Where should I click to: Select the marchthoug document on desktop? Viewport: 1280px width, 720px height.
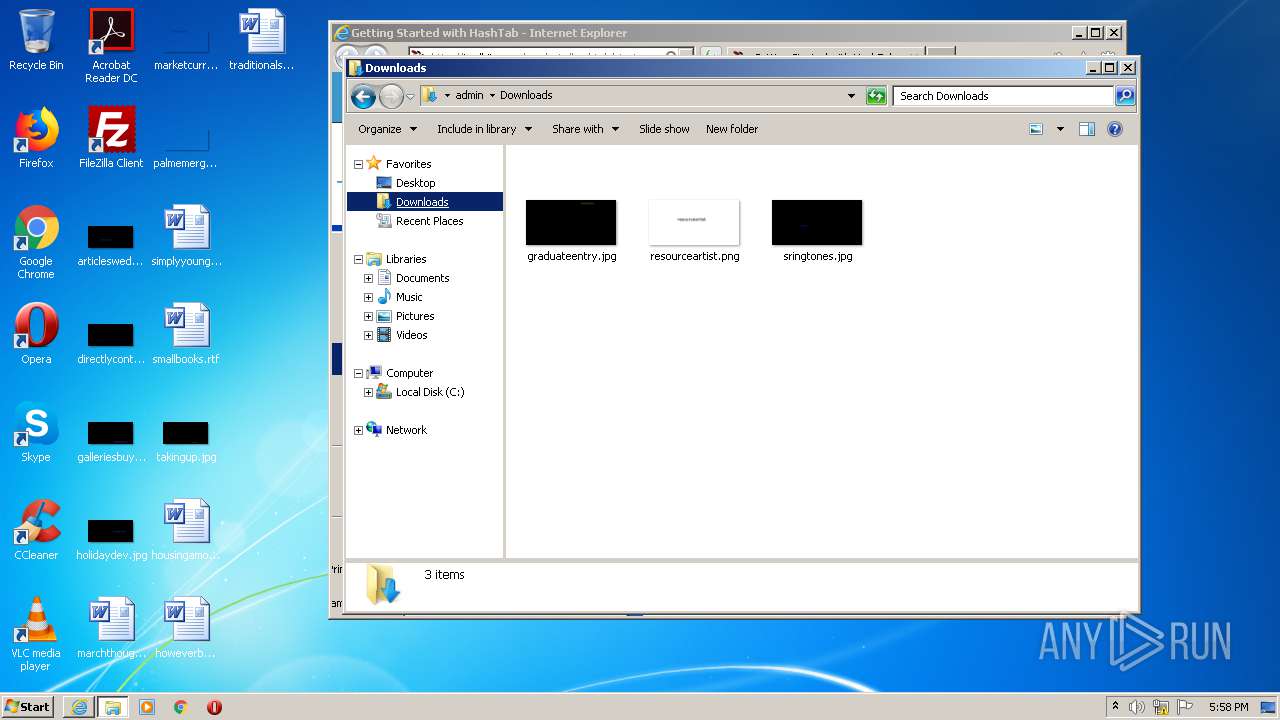tap(111, 628)
